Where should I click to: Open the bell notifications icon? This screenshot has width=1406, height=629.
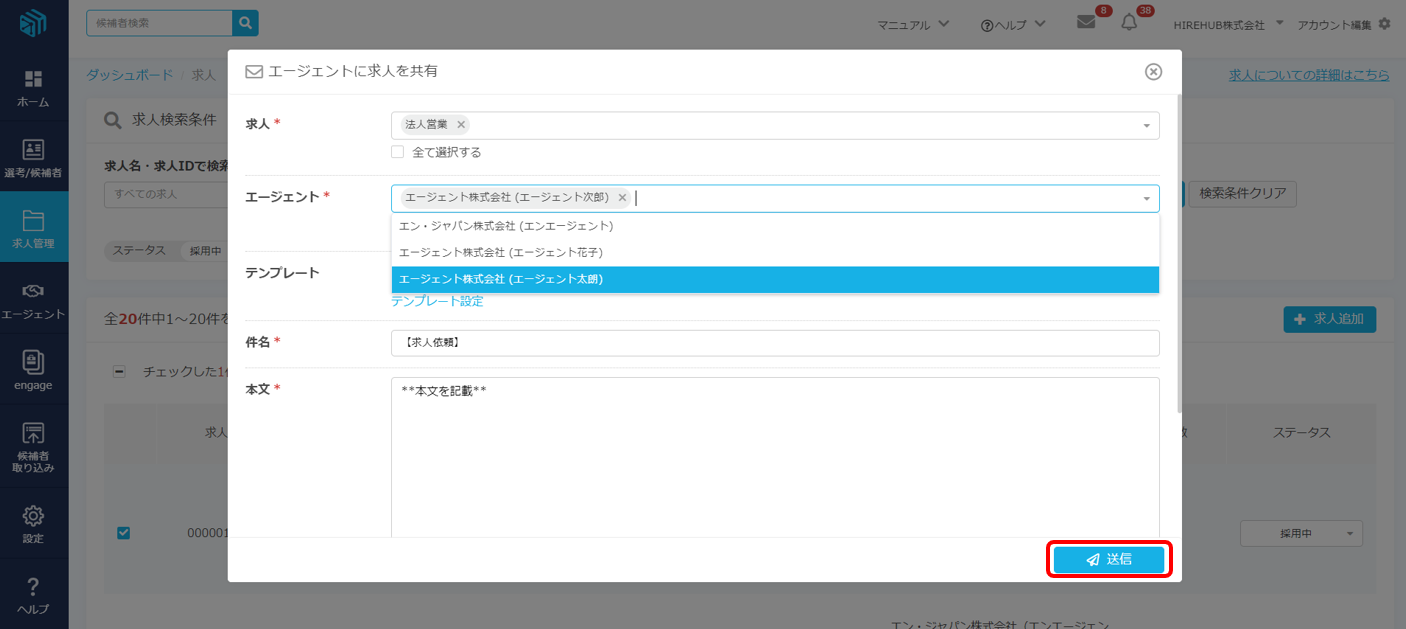point(1129,23)
